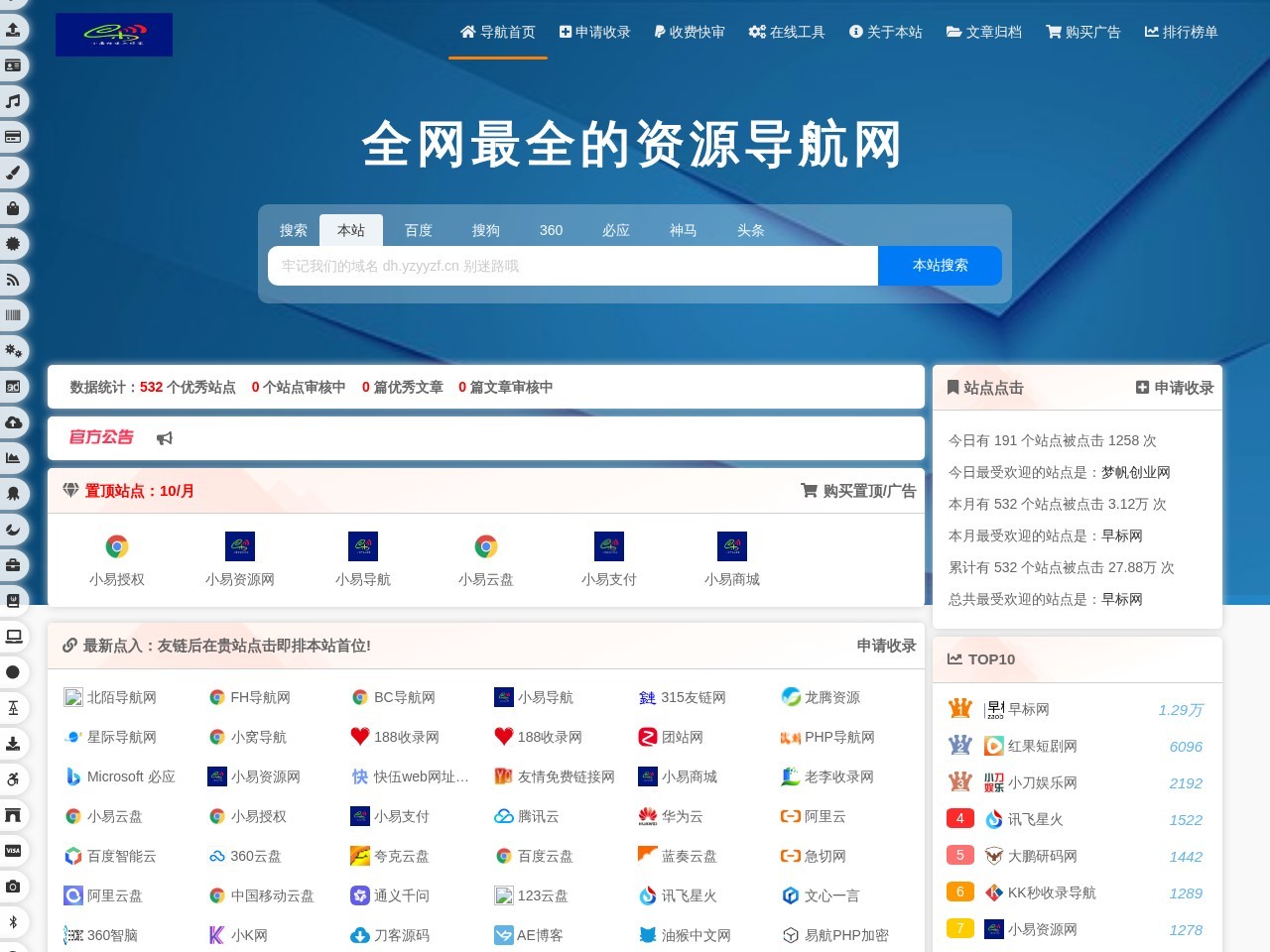Open 导航首页 in top navigation

coord(498,32)
